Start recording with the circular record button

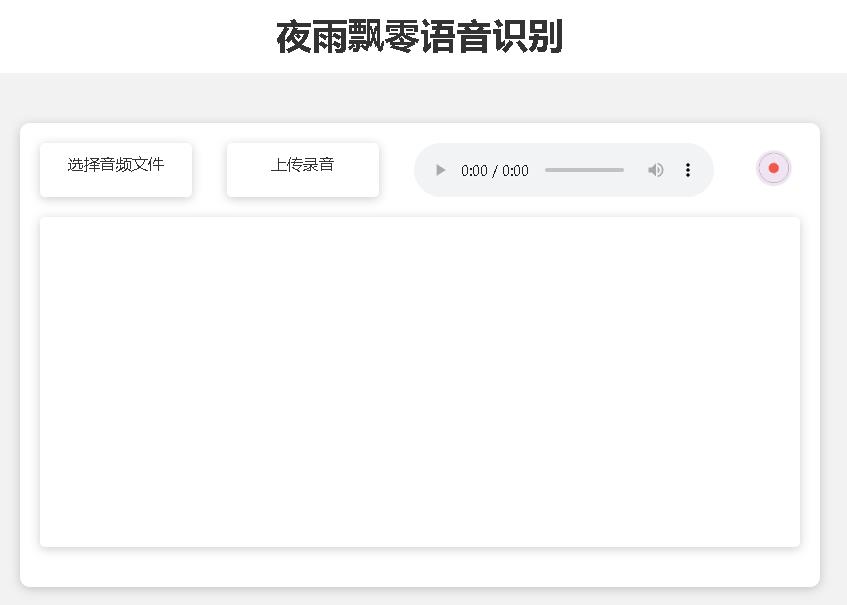click(x=773, y=168)
